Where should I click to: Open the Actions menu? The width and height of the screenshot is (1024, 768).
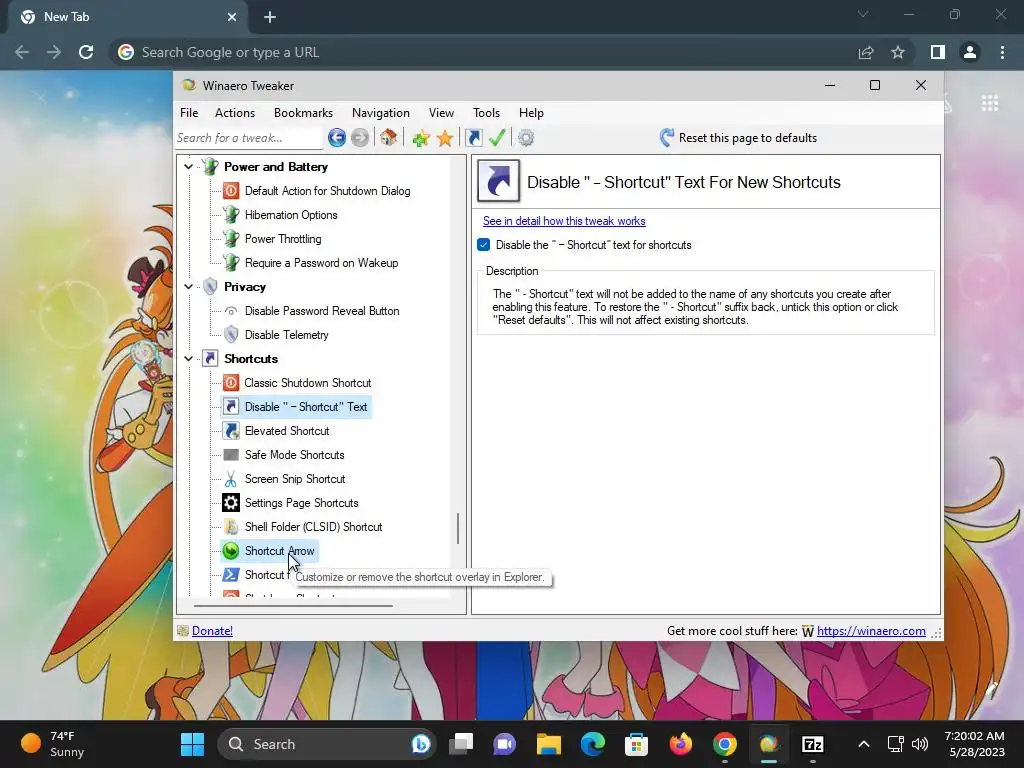(235, 113)
